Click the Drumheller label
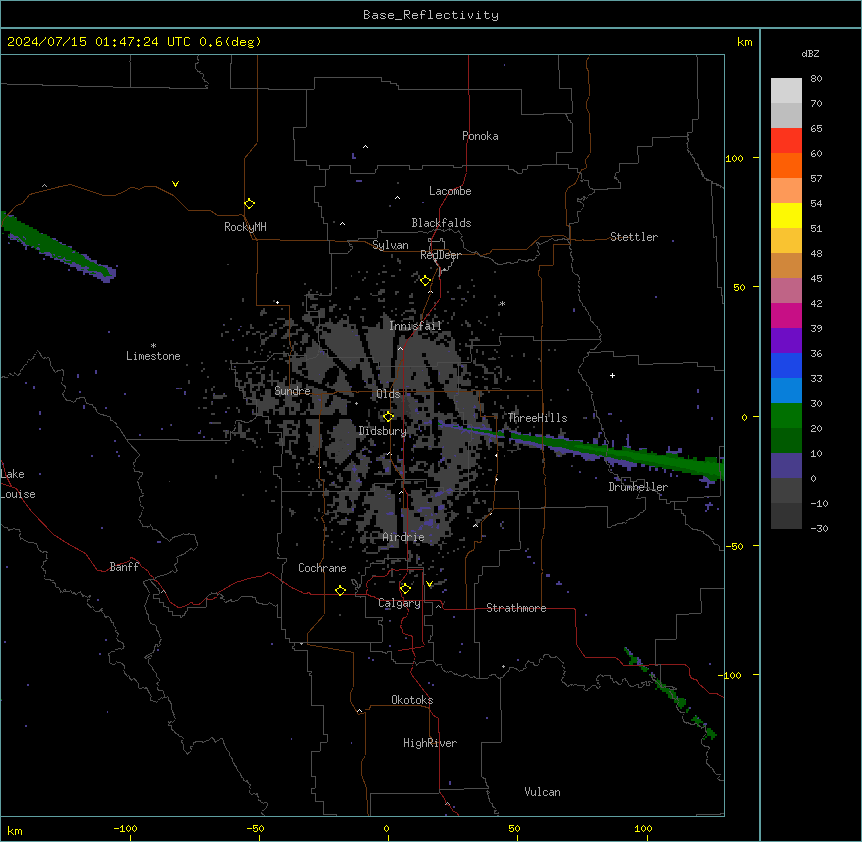Viewport: 862px width, 842px height. point(638,487)
